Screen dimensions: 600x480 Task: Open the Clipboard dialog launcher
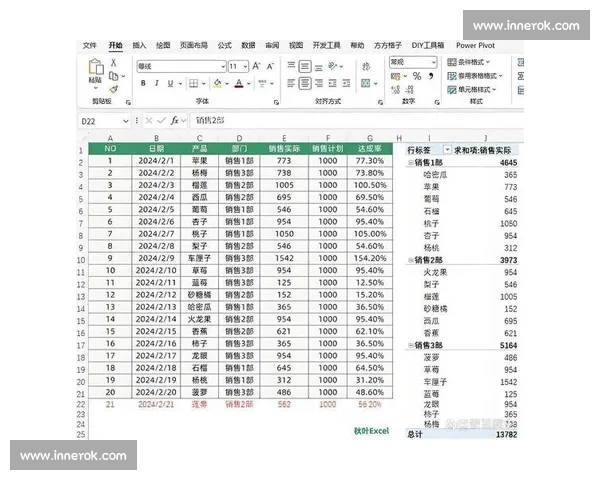pos(128,102)
